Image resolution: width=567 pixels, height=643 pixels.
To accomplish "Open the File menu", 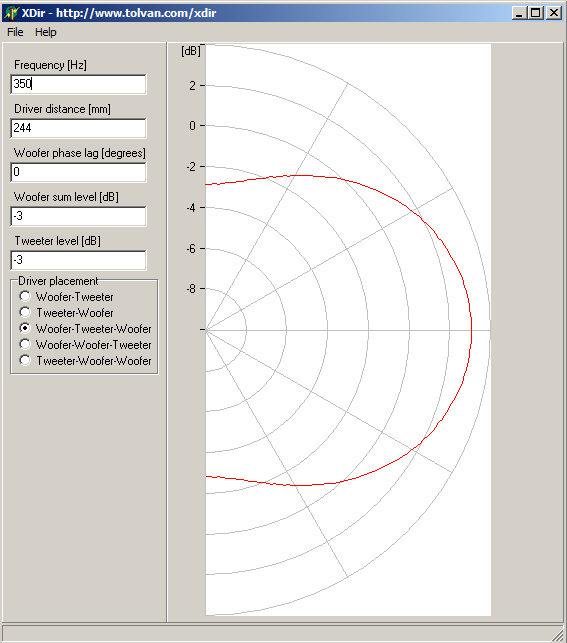I will coord(15,32).
